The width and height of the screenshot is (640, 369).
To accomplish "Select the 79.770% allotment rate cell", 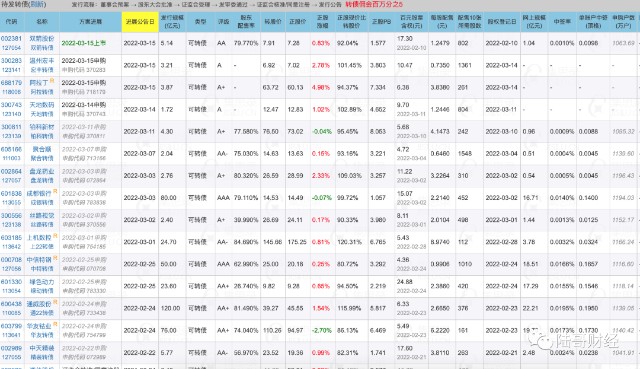I will [246, 43].
